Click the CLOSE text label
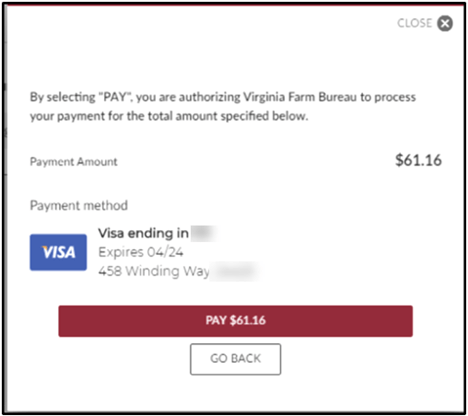 (415, 23)
